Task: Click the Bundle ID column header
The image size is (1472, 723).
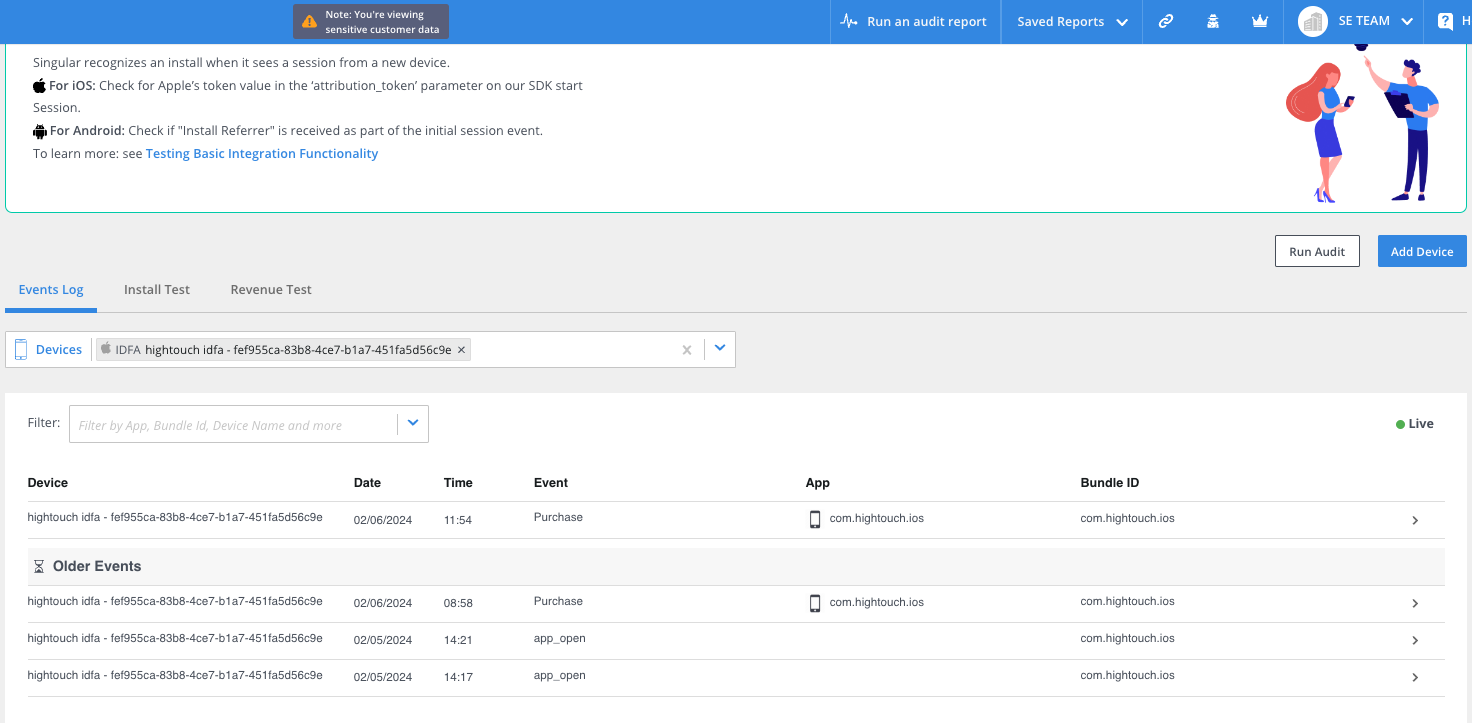Action: pos(1110,482)
